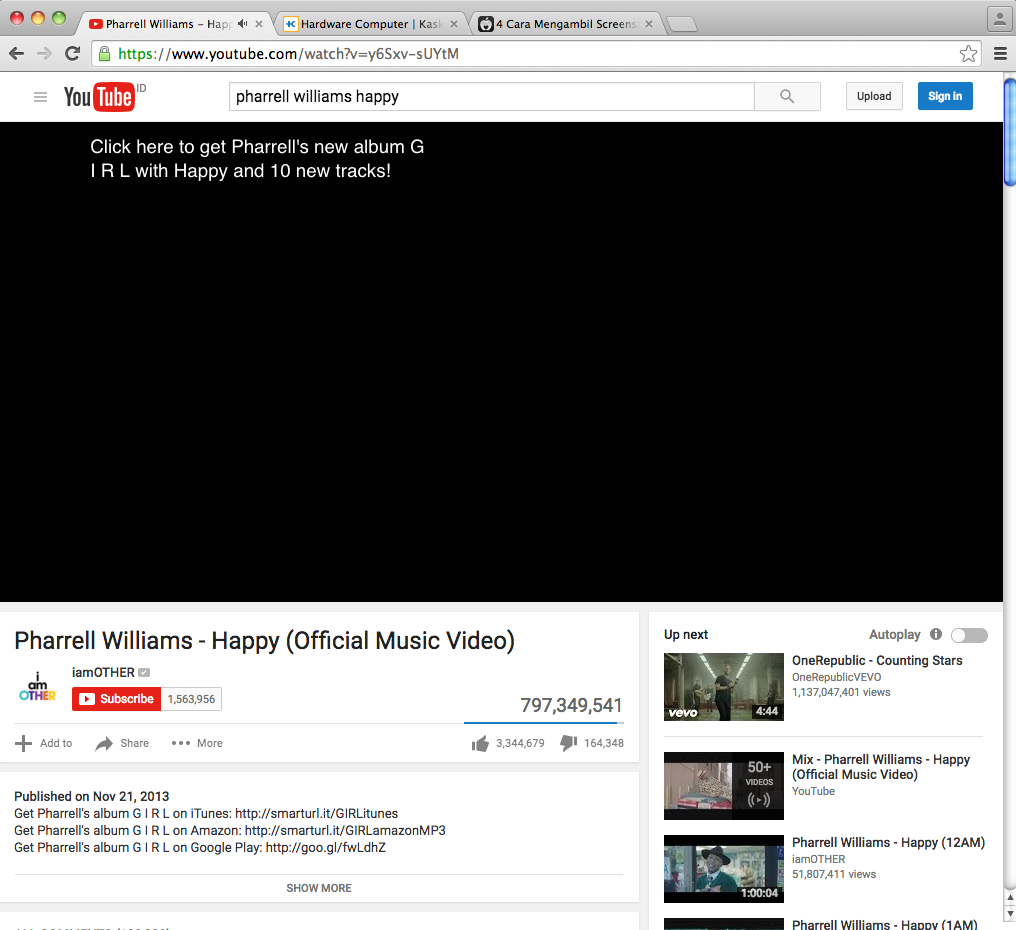1016x930 pixels.
Task: Open the YouTube guide menu icon
Action: 40,97
